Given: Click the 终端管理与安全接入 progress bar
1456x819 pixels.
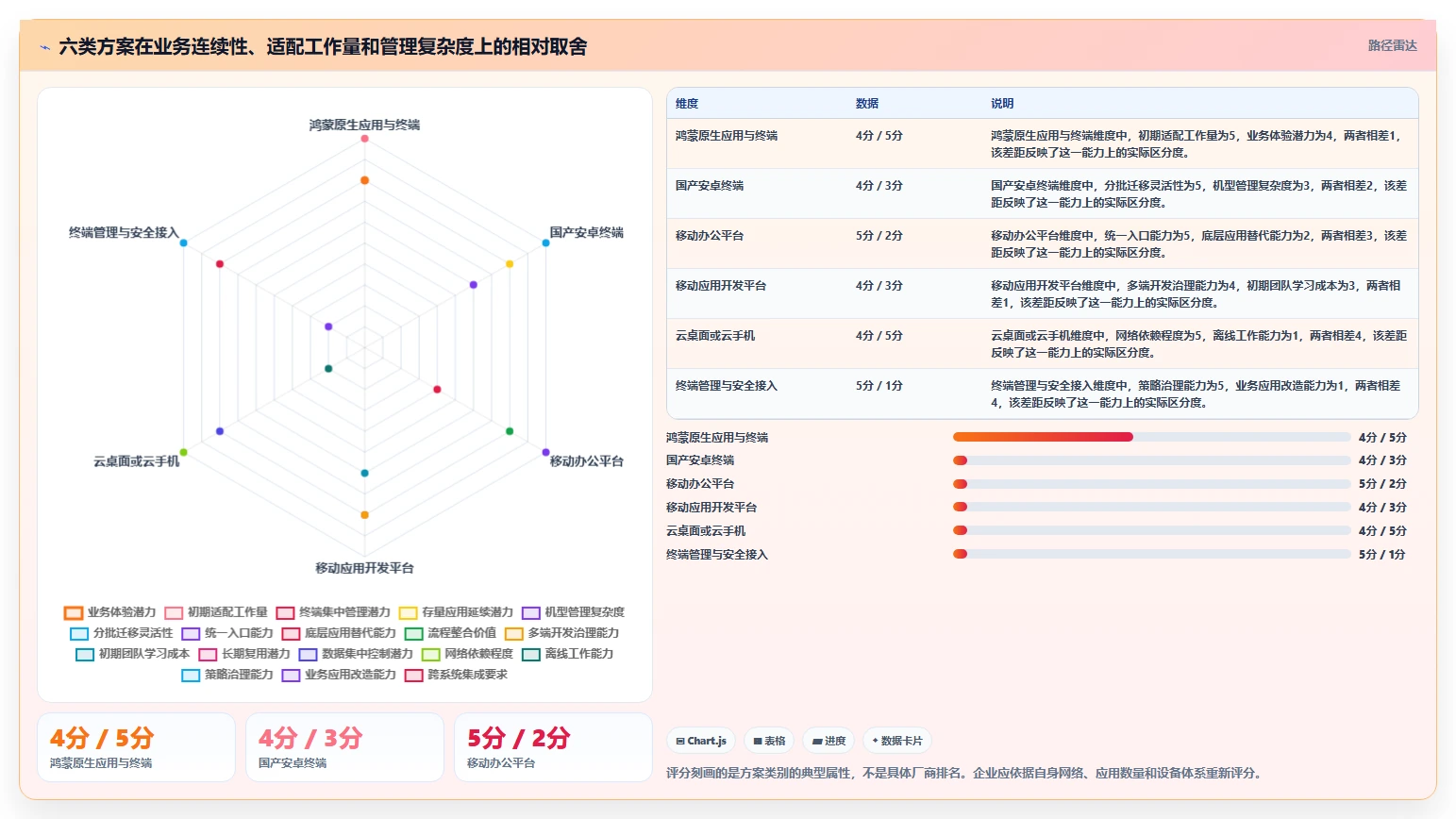Looking at the screenshot, I should [x=1151, y=554].
